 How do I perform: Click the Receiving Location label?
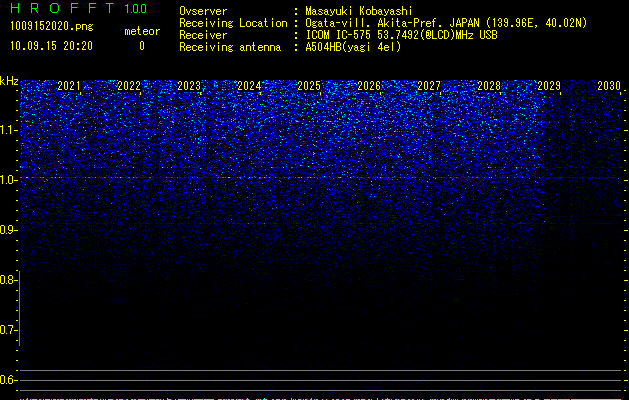(233, 23)
